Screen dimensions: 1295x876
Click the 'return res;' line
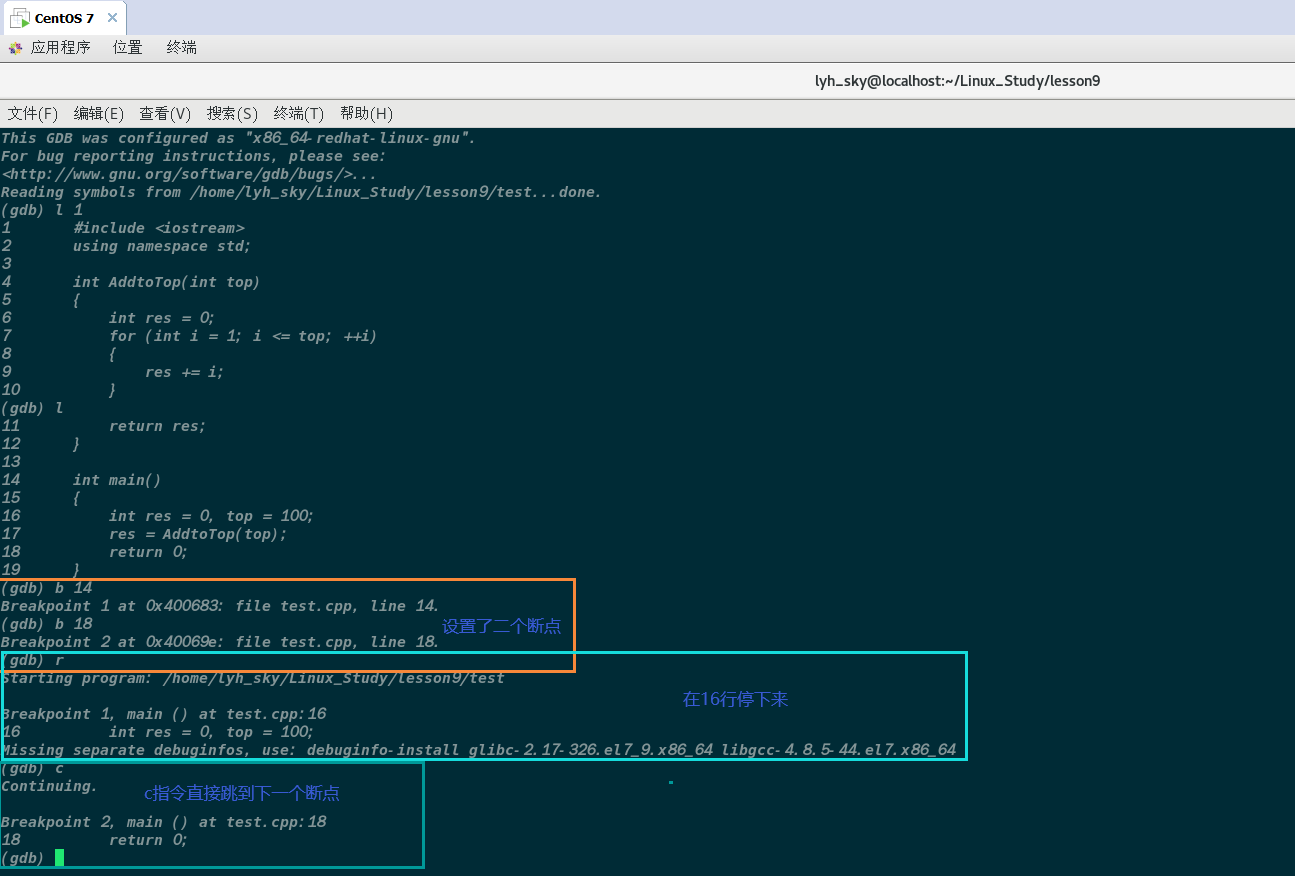(158, 426)
